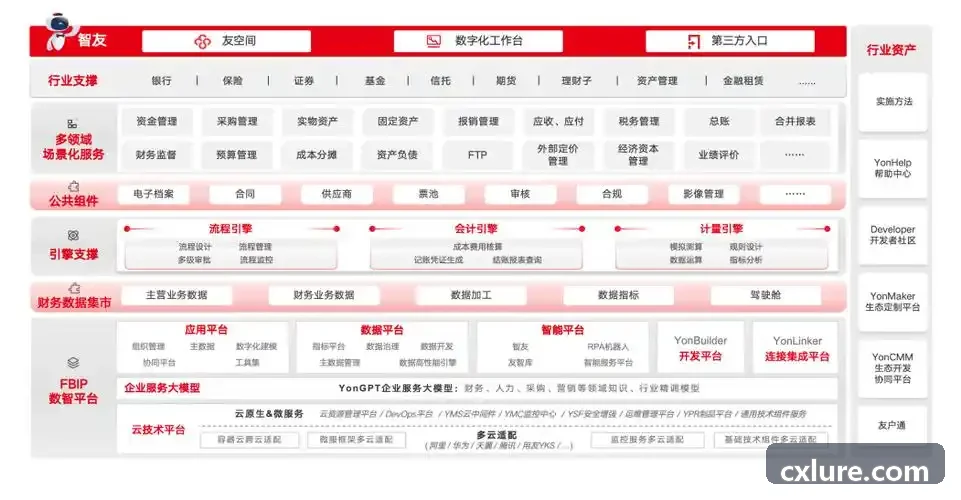The image size is (961, 500).
Task: Click the puzzle icon above 公共组件
Action: click(74, 186)
